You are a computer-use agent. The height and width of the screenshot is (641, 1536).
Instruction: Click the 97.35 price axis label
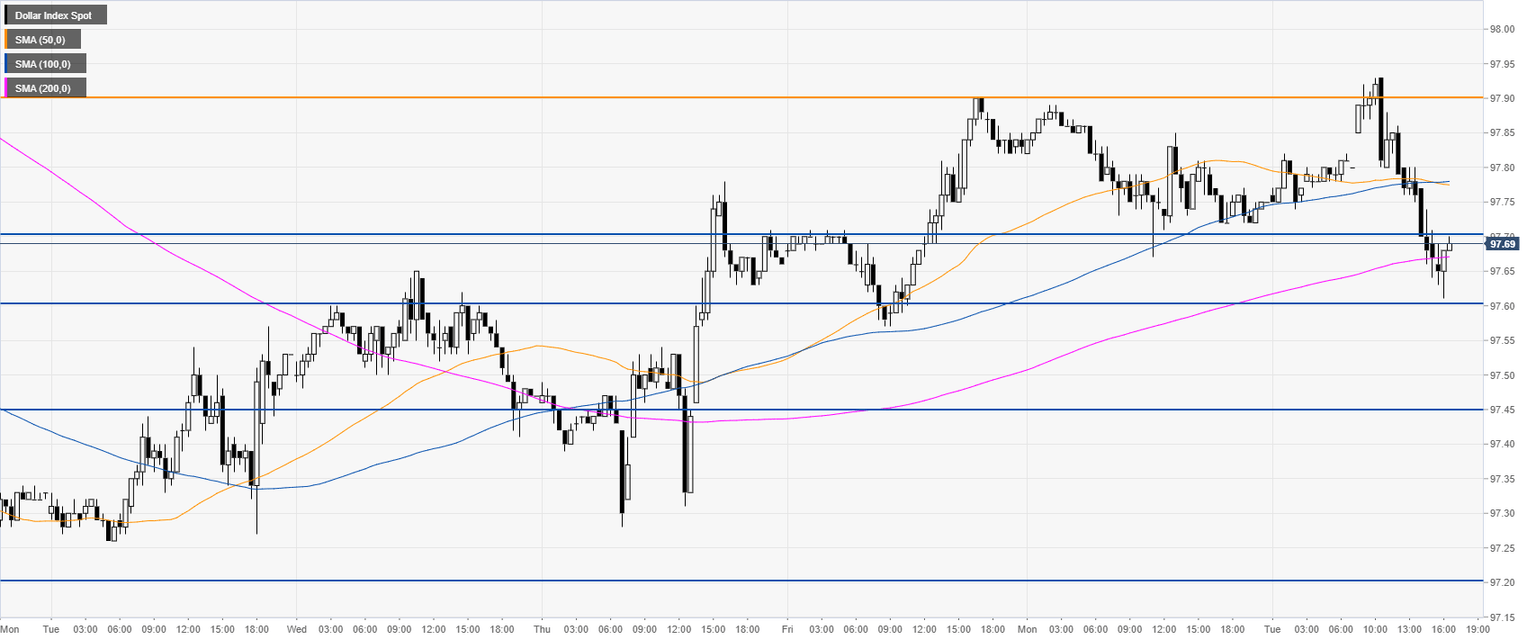coord(1502,478)
